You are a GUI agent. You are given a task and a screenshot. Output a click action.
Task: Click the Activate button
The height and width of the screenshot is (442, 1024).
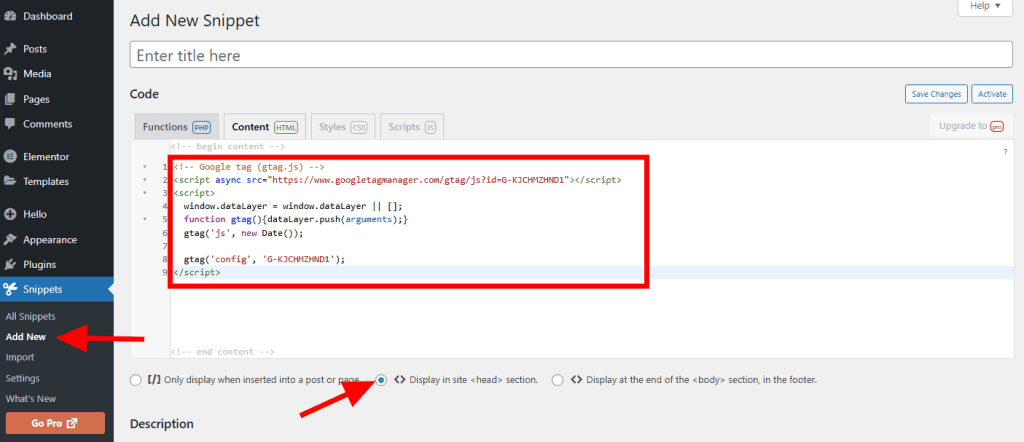(992, 94)
